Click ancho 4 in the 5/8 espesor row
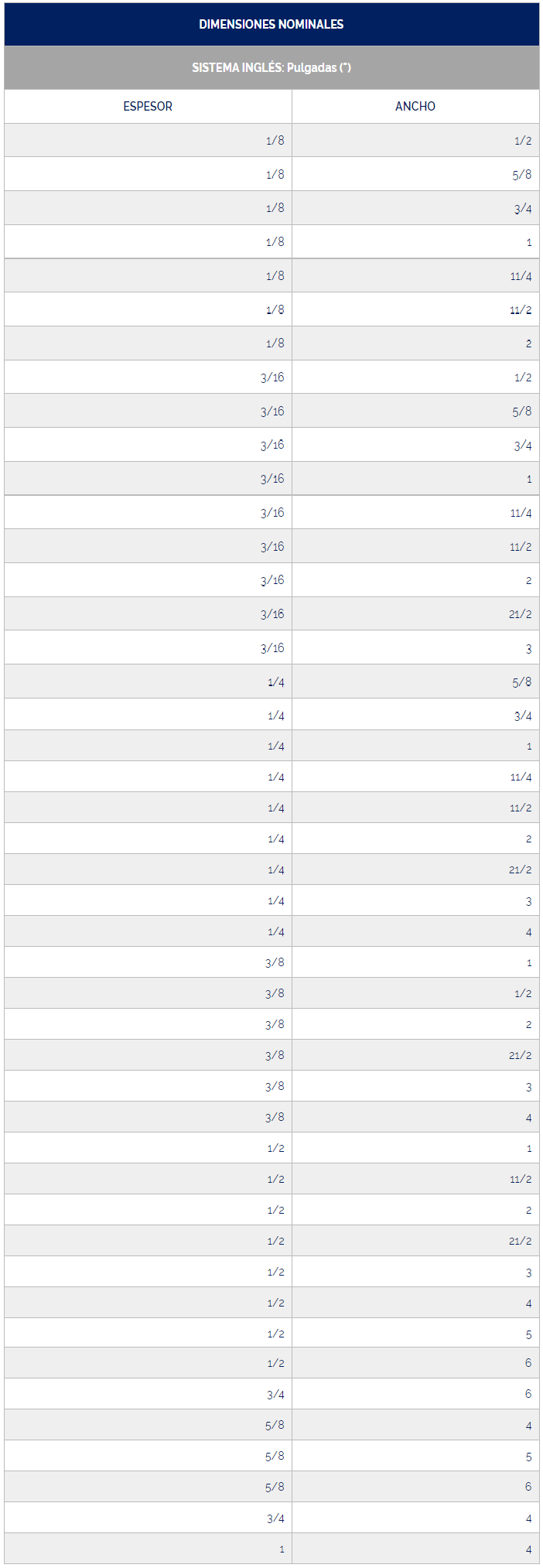Viewport: 543px width, 1568px height. pyautogui.click(x=528, y=1426)
